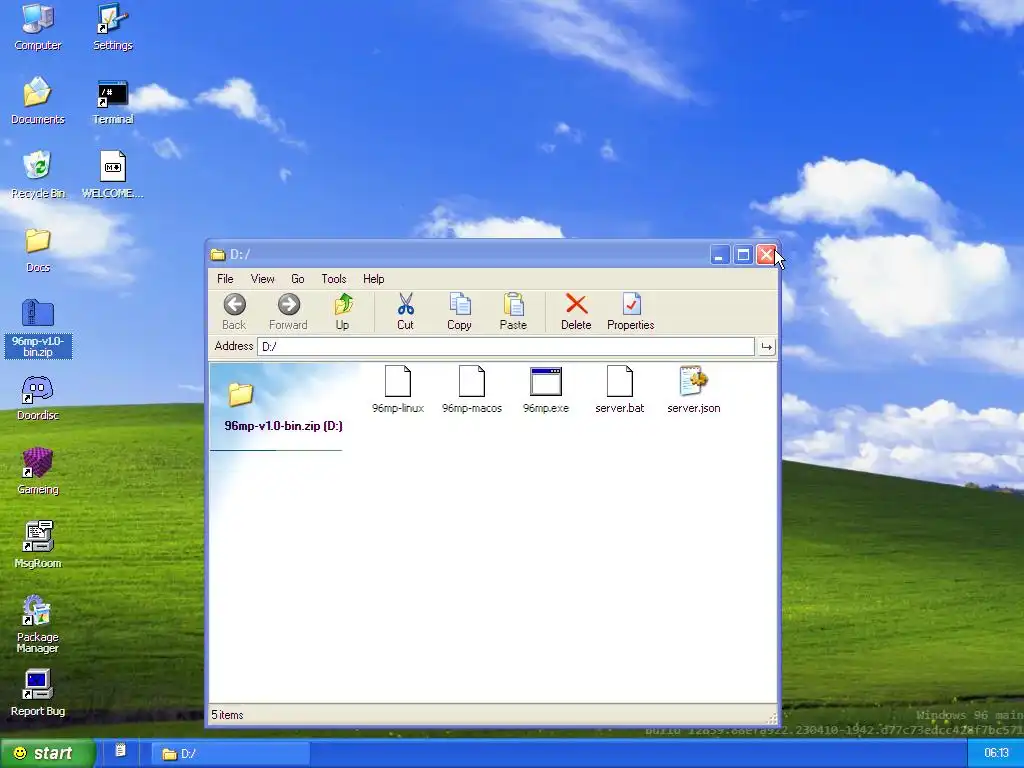The height and width of the screenshot is (768, 1024).
Task: Close the D:/ explorer window
Action: pyautogui.click(x=766, y=255)
